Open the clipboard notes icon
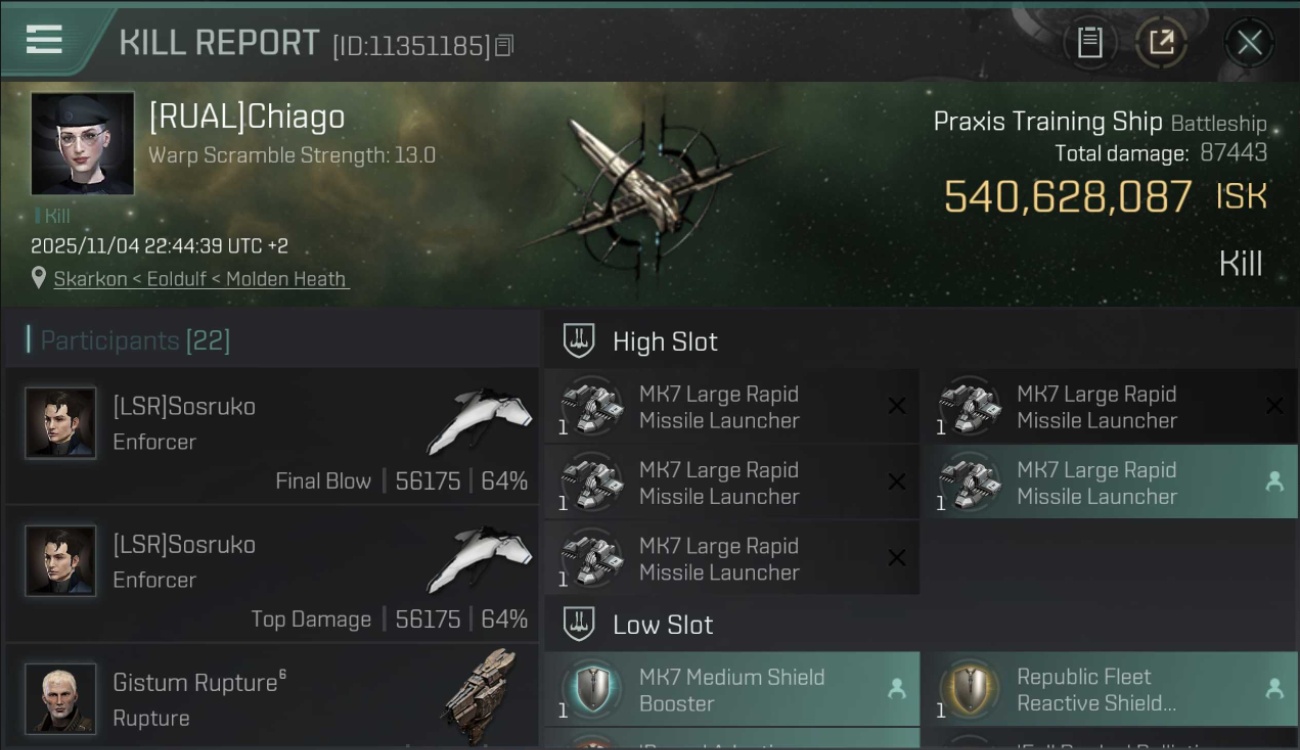The image size is (1300, 750). pos(1089,42)
